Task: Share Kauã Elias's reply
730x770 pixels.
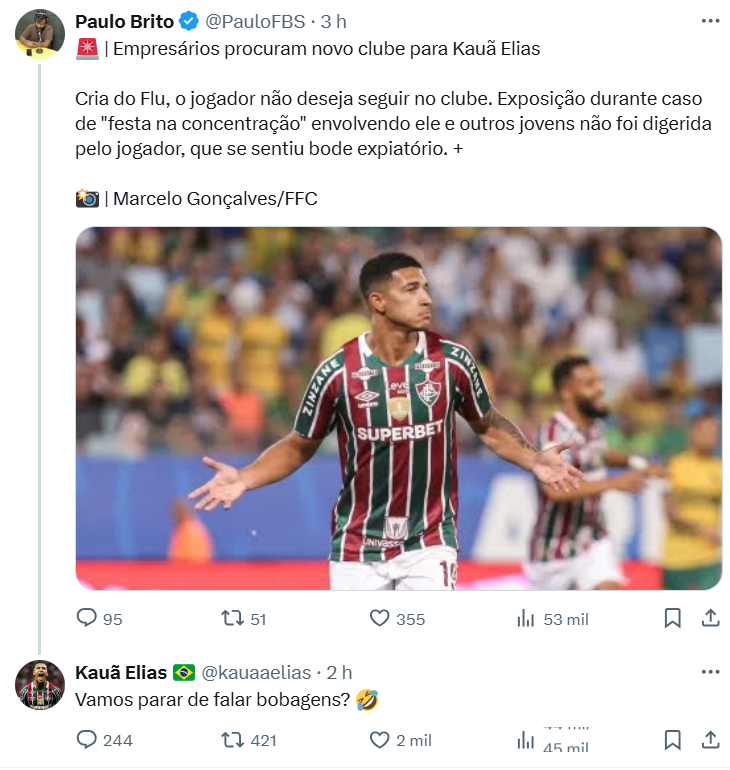Action: (710, 740)
